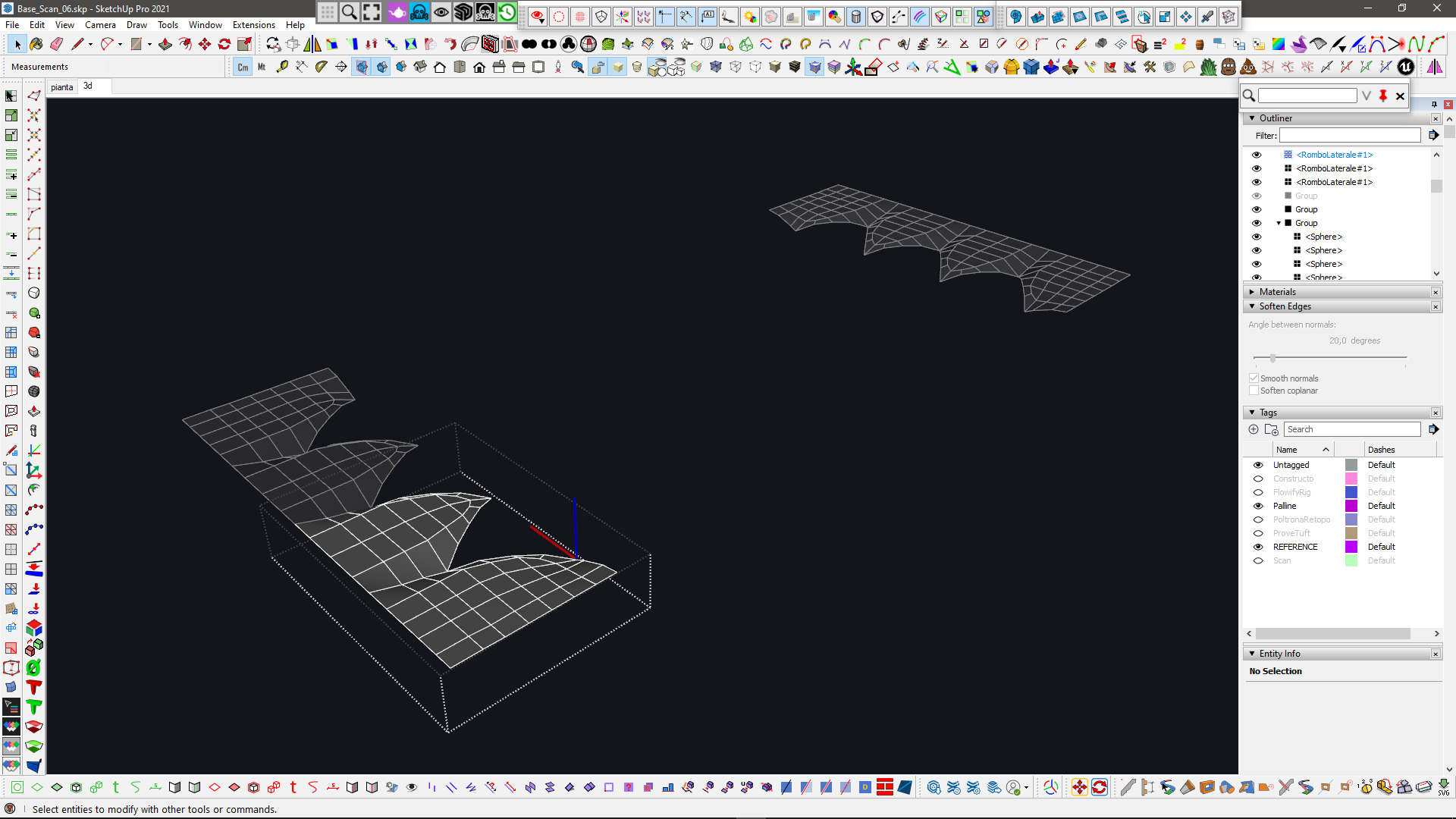Toggle Smooth normals checkbox

pos(1254,378)
